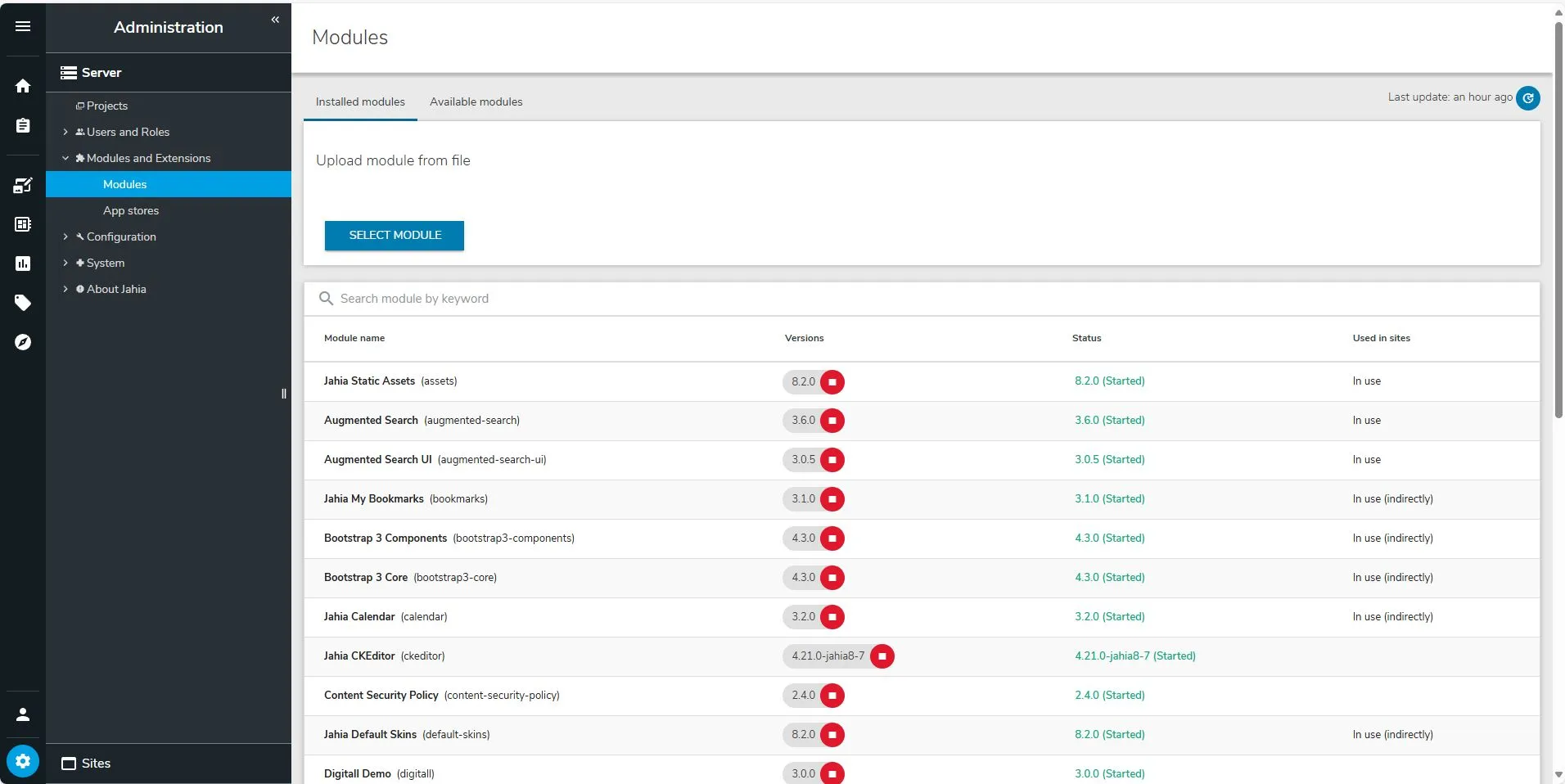Image resolution: width=1565 pixels, height=784 pixels.
Task: Select the compass icon in the sidebar
Action: coord(22,341)
